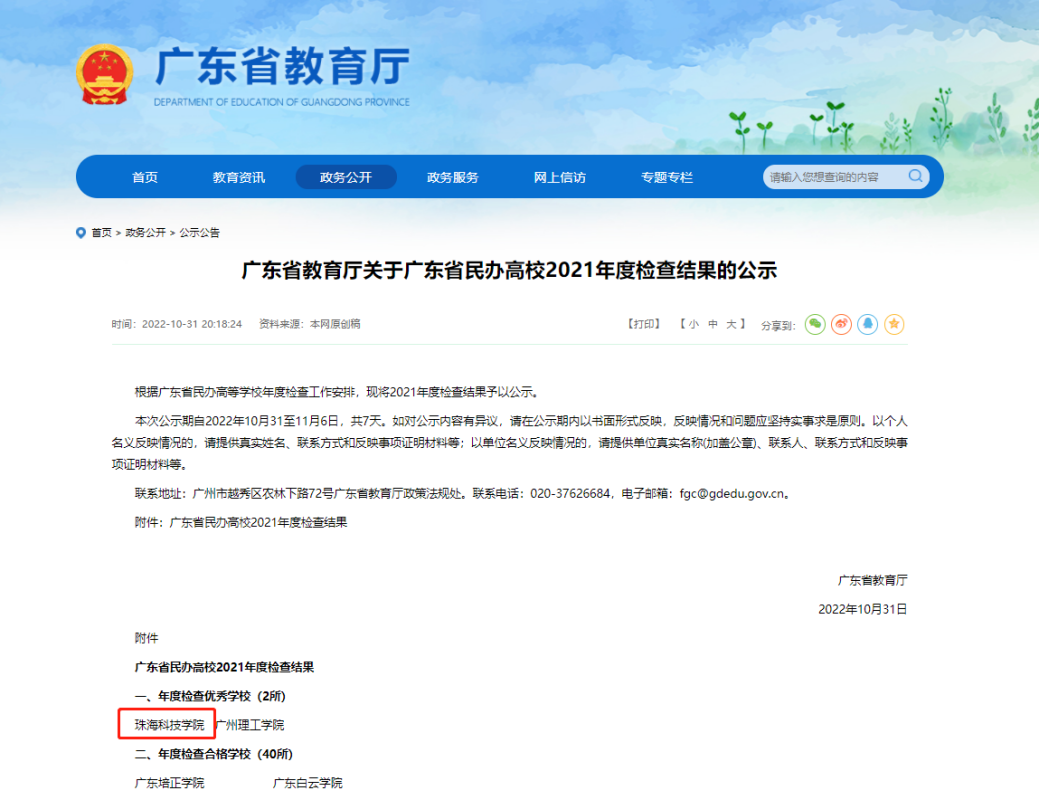1039x800 pixels.
Task: Open 教育资讯 navigation tab
Action: (x=239, y=177)
